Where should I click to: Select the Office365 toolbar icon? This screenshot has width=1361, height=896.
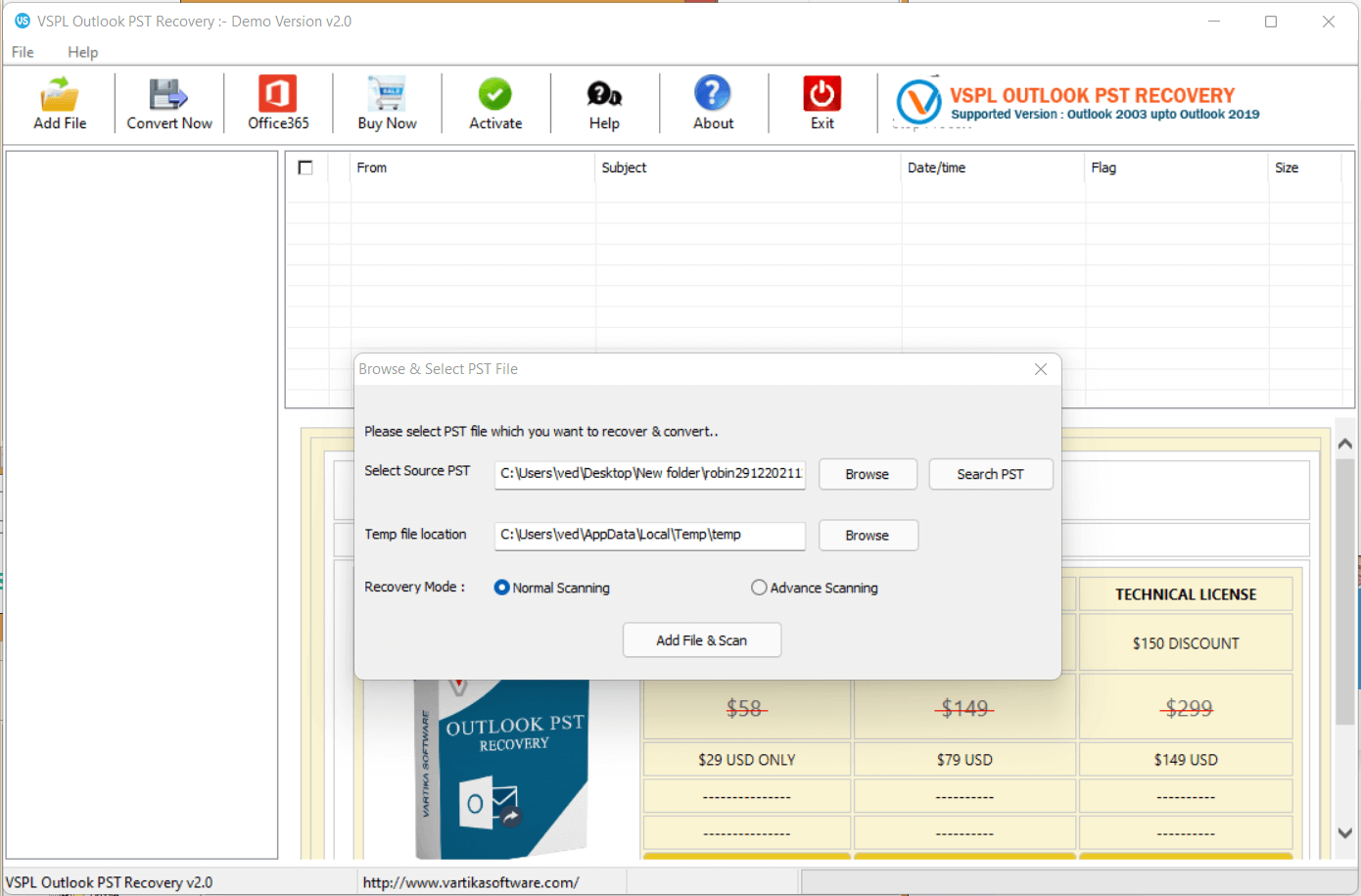coord(278,103)
